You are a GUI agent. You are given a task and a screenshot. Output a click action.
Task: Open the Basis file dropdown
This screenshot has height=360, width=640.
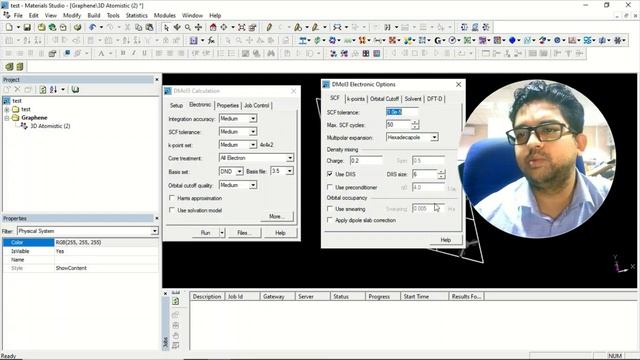point(290,171)
